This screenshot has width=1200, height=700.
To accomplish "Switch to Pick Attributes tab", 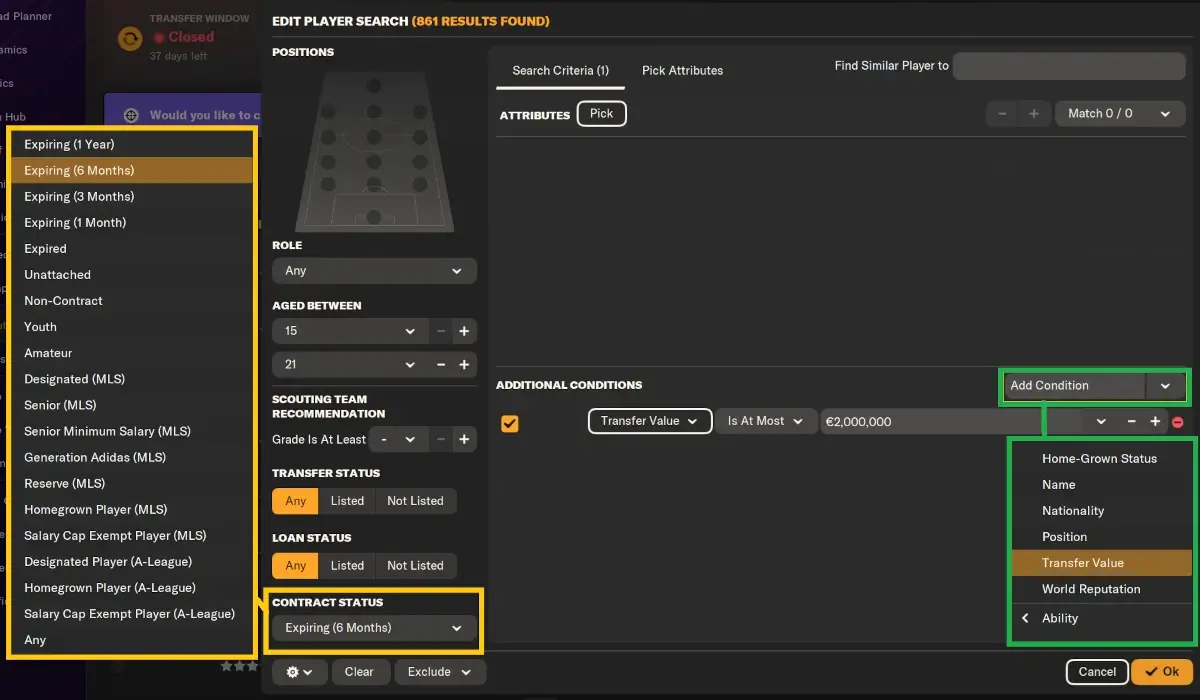I will coord(682,71).
